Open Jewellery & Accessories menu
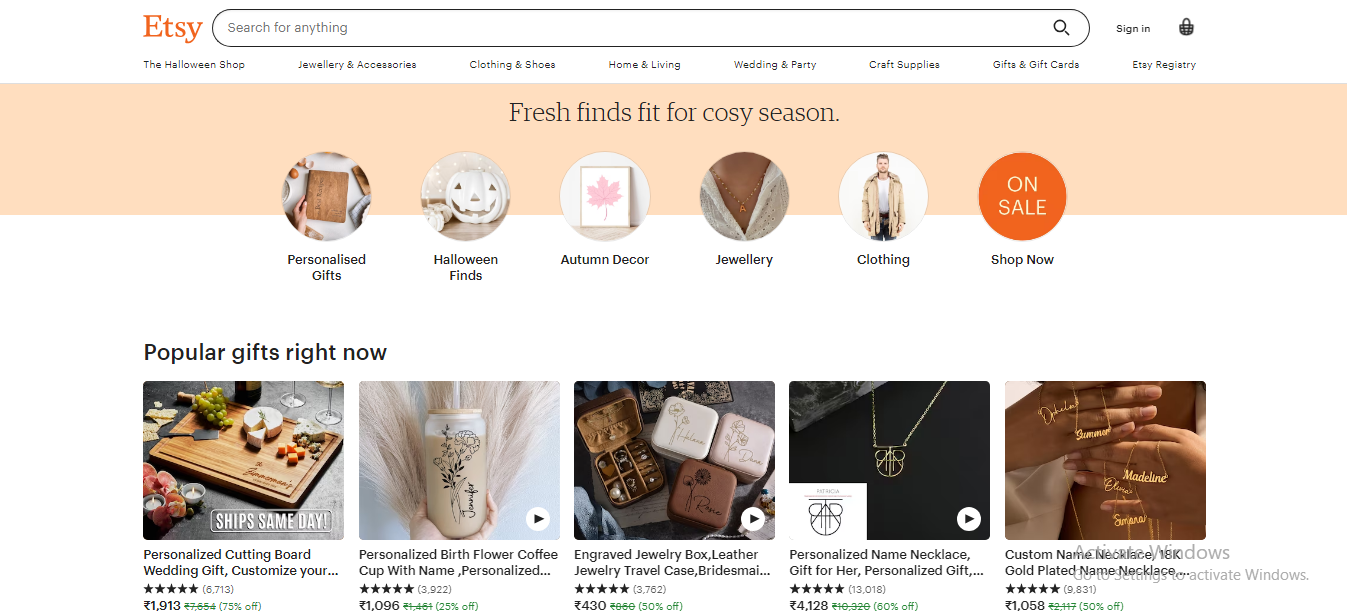 click(x=357, y=65)
